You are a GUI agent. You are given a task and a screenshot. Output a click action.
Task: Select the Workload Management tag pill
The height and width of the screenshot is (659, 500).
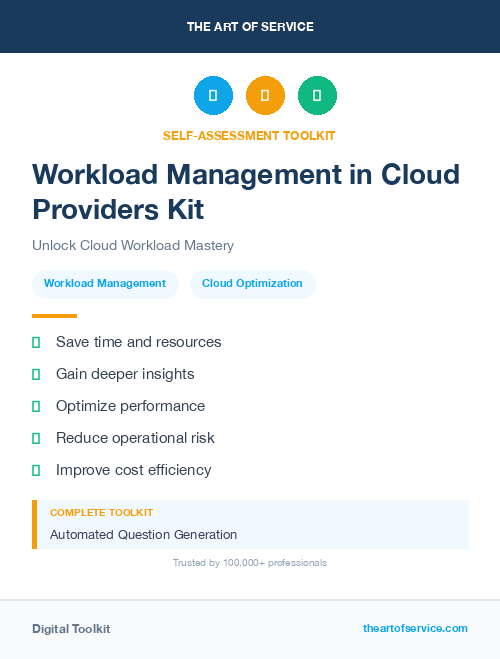[105, 284]
